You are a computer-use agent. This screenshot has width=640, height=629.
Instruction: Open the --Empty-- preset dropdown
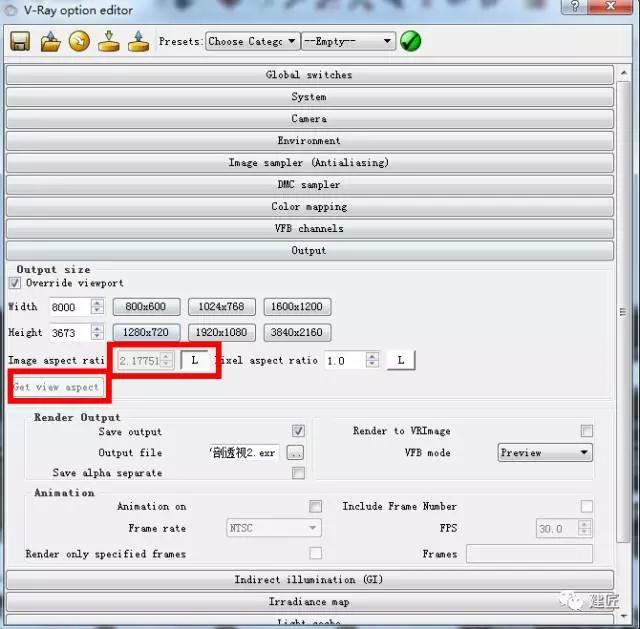pos(348,41)
